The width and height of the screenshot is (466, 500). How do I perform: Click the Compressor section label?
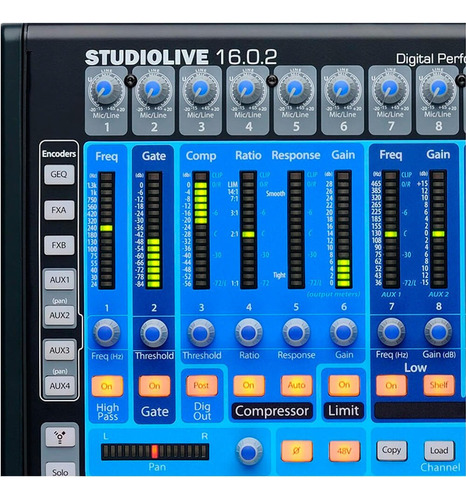[272, 411]
